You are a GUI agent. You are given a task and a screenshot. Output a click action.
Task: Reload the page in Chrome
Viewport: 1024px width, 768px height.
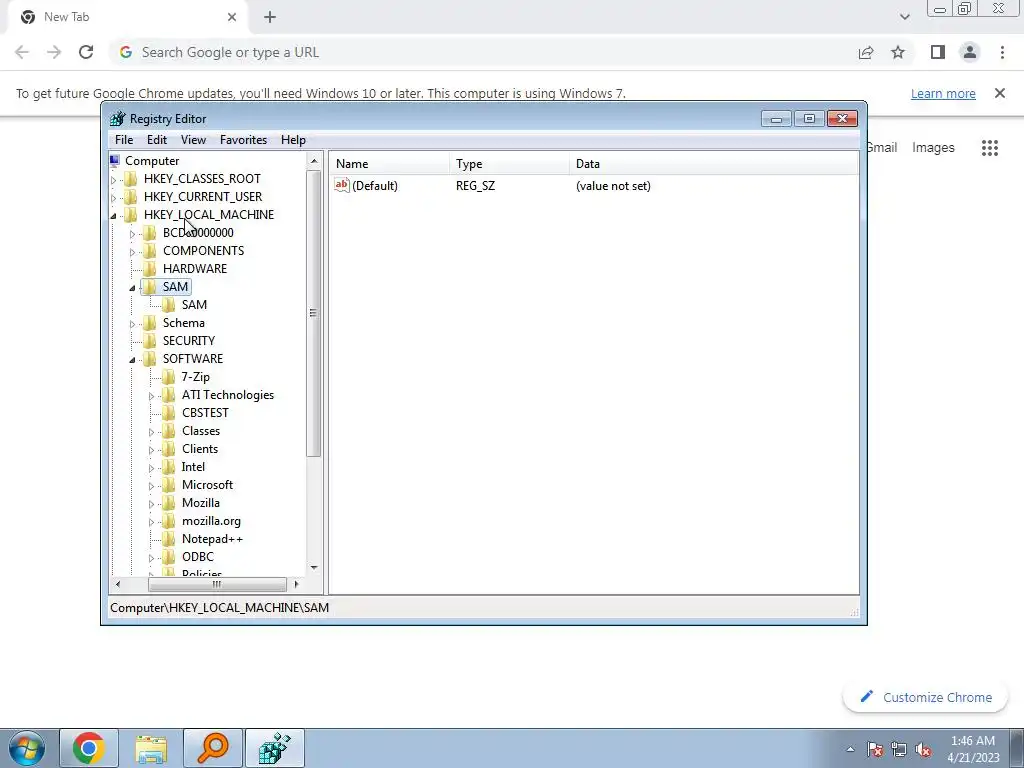point(86,52)
